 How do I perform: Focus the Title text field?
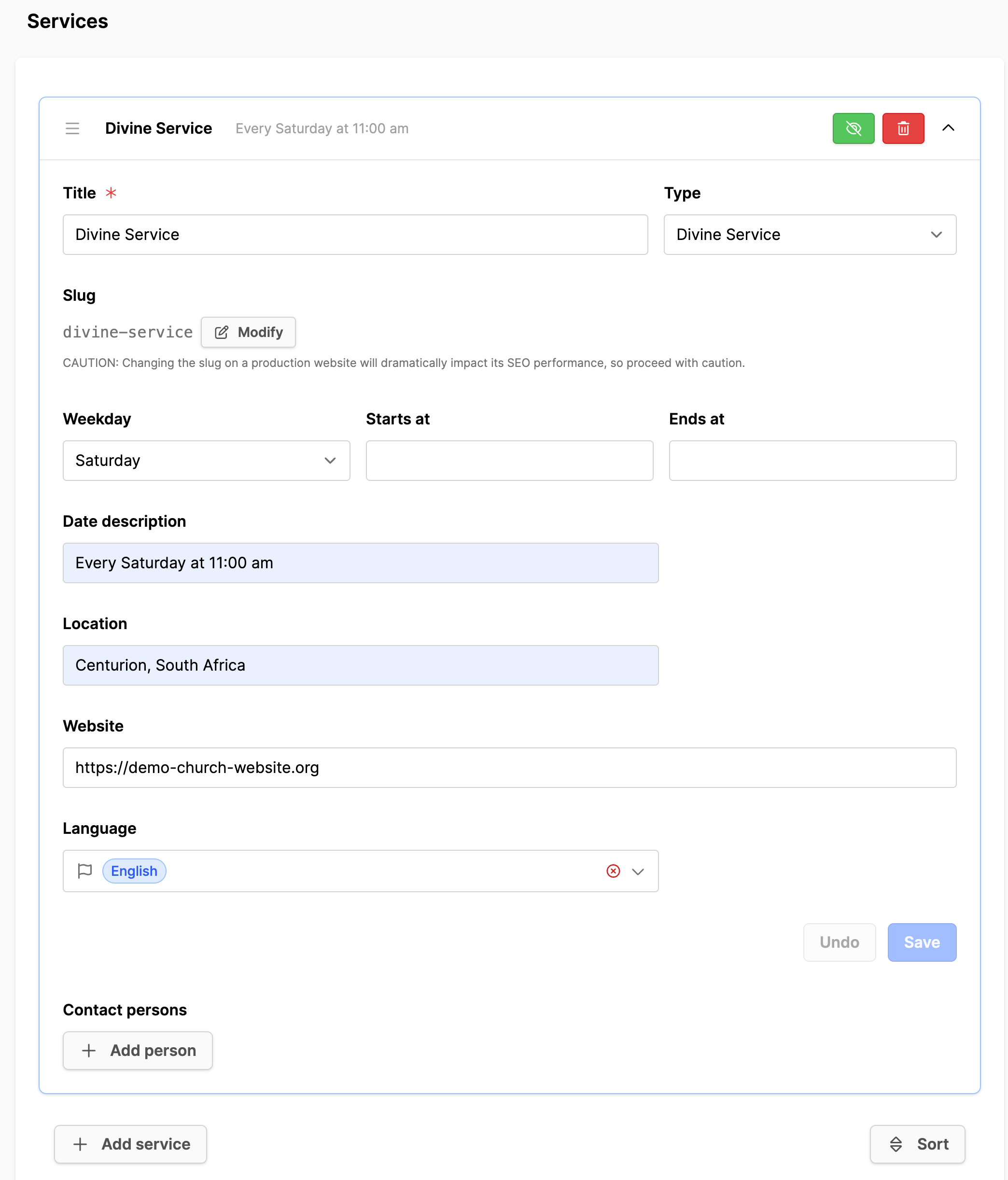[x=355, y=235]
